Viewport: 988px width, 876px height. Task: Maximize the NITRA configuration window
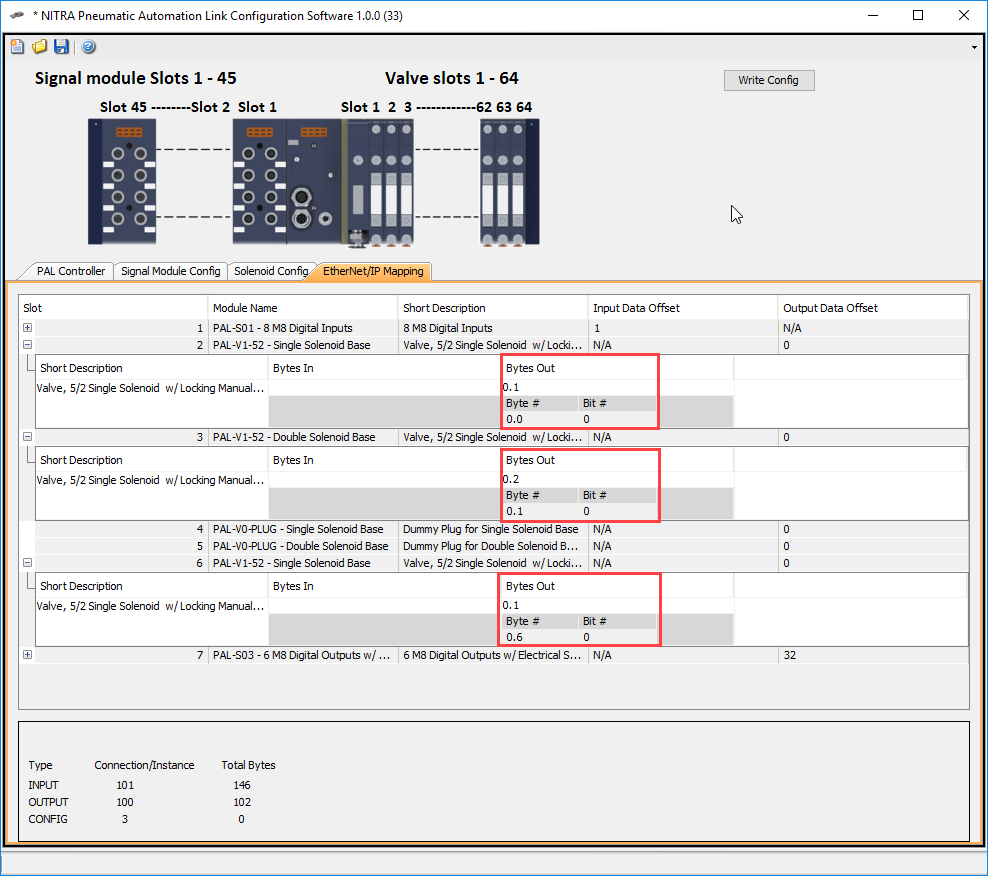point(918,15)
